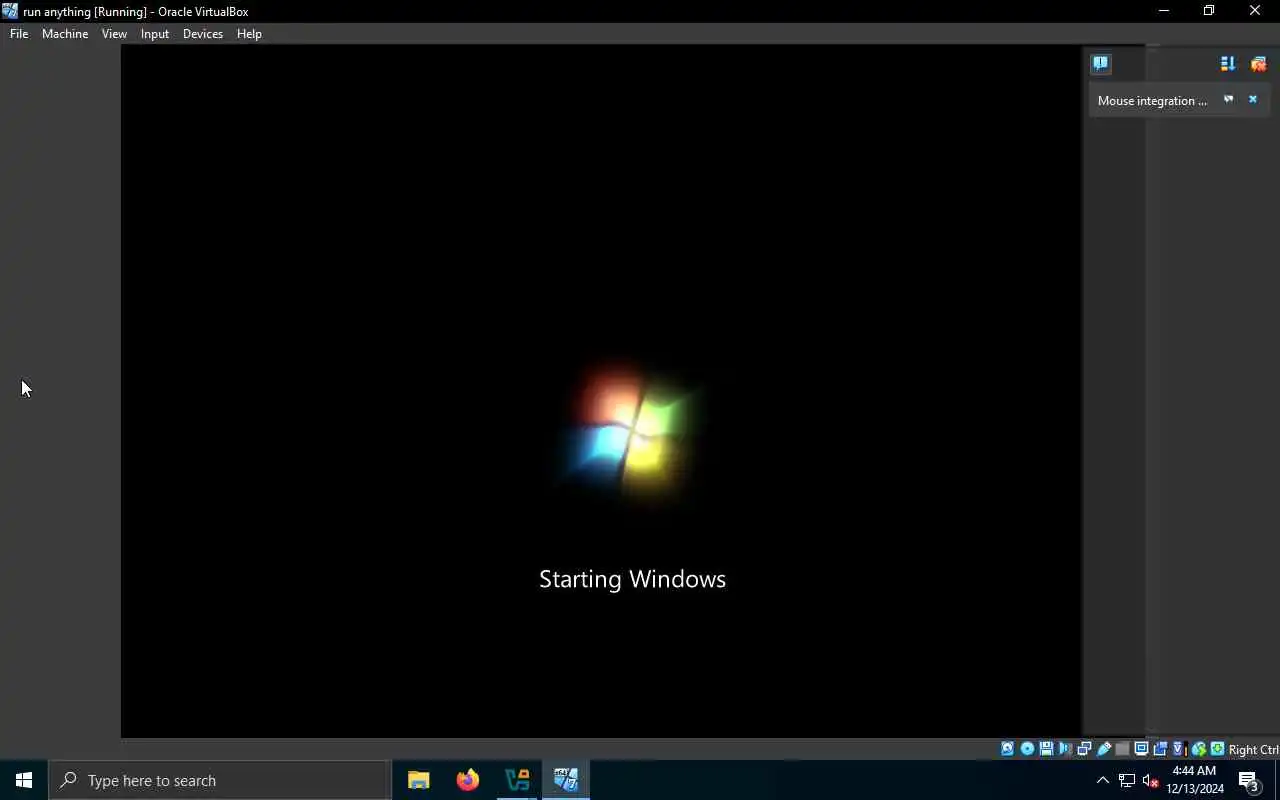Open the Windows action center notifications icon
Viewport: 1280px width, 800px height.
point(1249,780)
